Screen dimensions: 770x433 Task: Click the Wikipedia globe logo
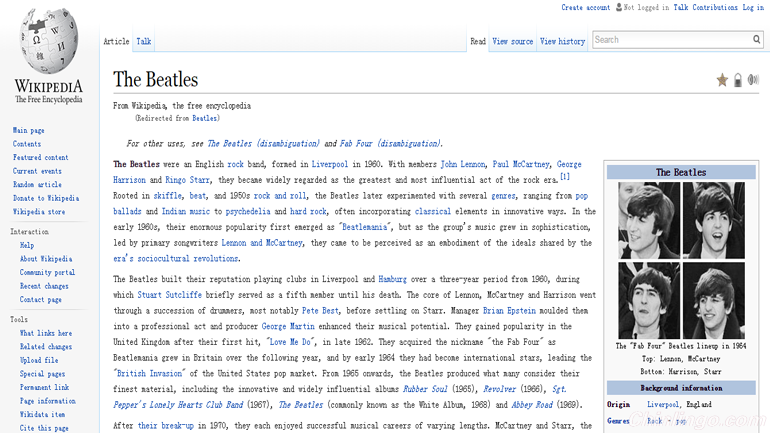tap(49, 41)
